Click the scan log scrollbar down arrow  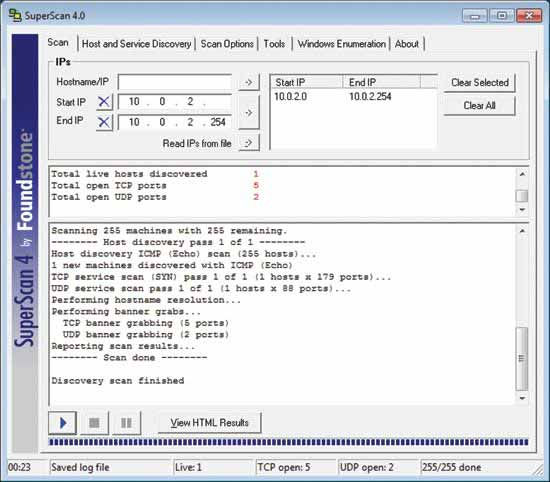tap(522, 398)
